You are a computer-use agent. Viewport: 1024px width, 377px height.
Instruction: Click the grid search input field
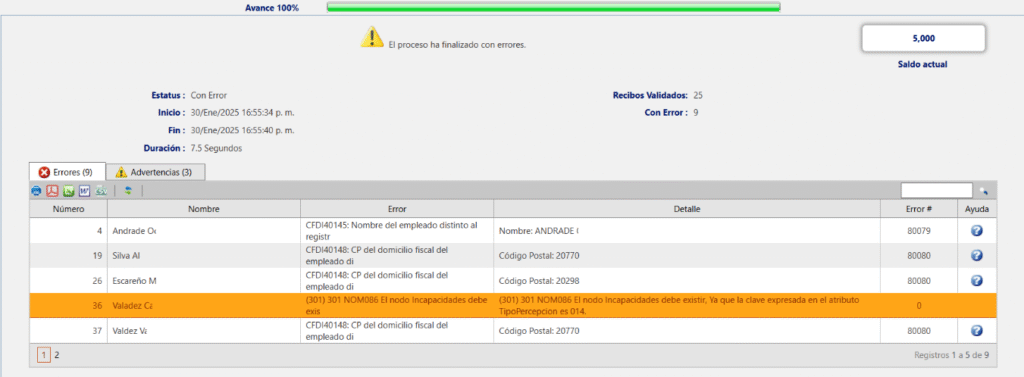pyautogui.click(x=936, y=190)
